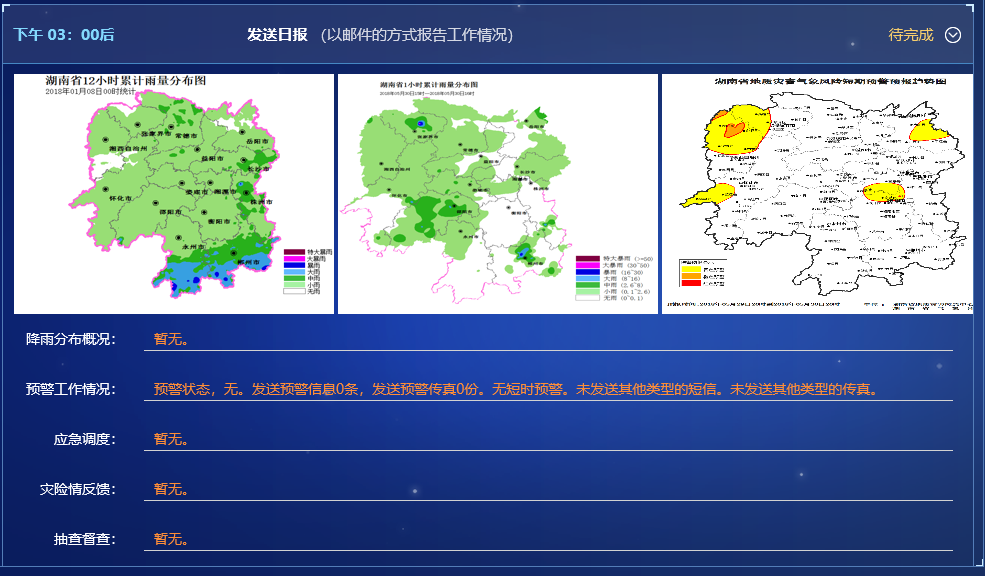Select the 灾险情反馈 input field
Screen dimensions: 985x576
[550, 486]
